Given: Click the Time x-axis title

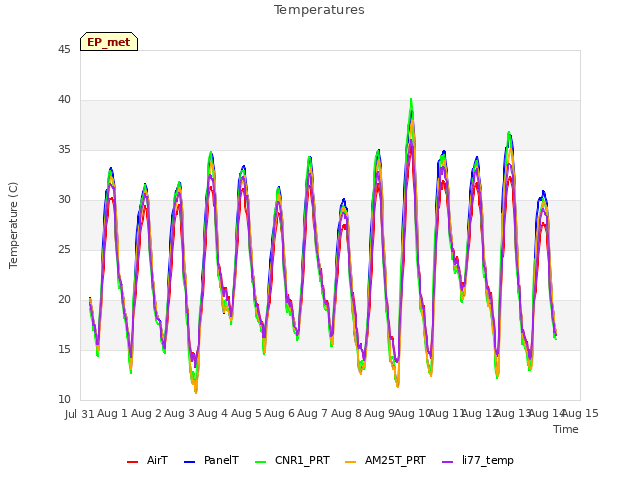Looking at the screenshot, I should 566,429.
